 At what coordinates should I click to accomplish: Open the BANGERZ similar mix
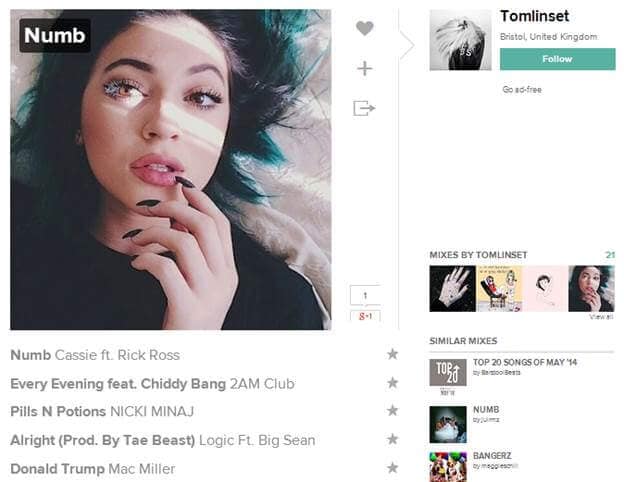(x=492, y=456)
